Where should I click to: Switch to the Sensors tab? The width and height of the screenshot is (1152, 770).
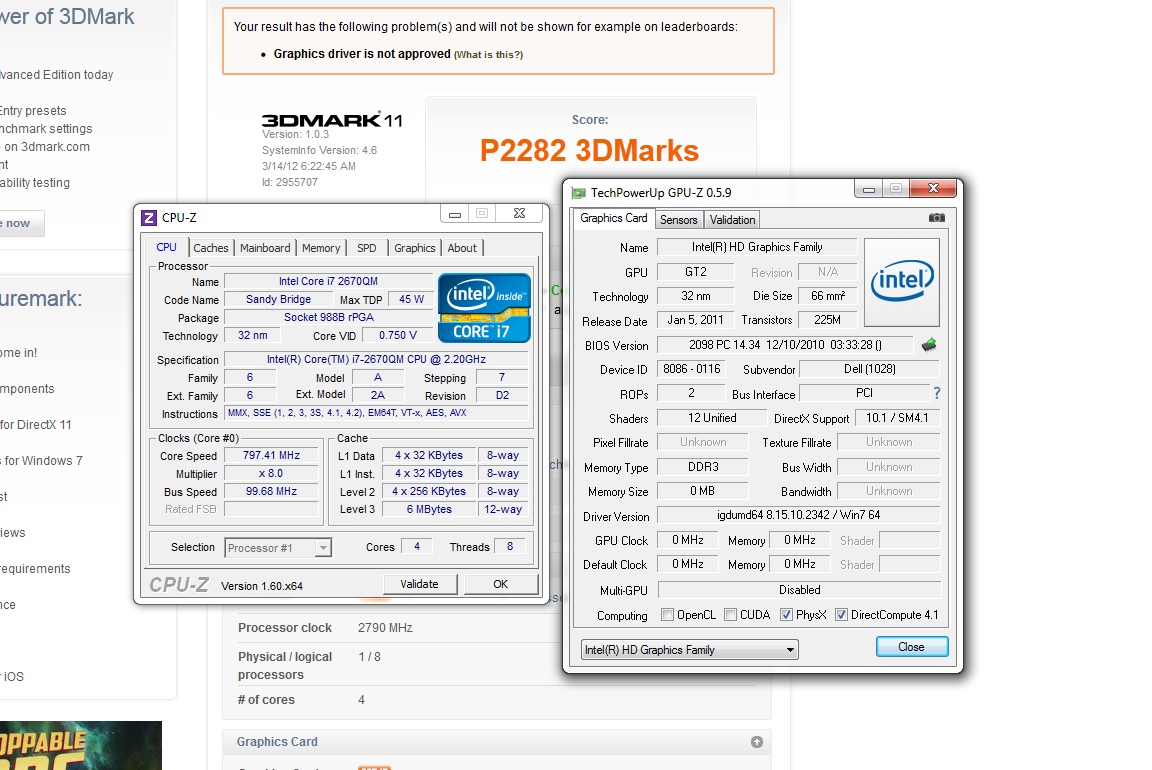[x=678, y=220]
